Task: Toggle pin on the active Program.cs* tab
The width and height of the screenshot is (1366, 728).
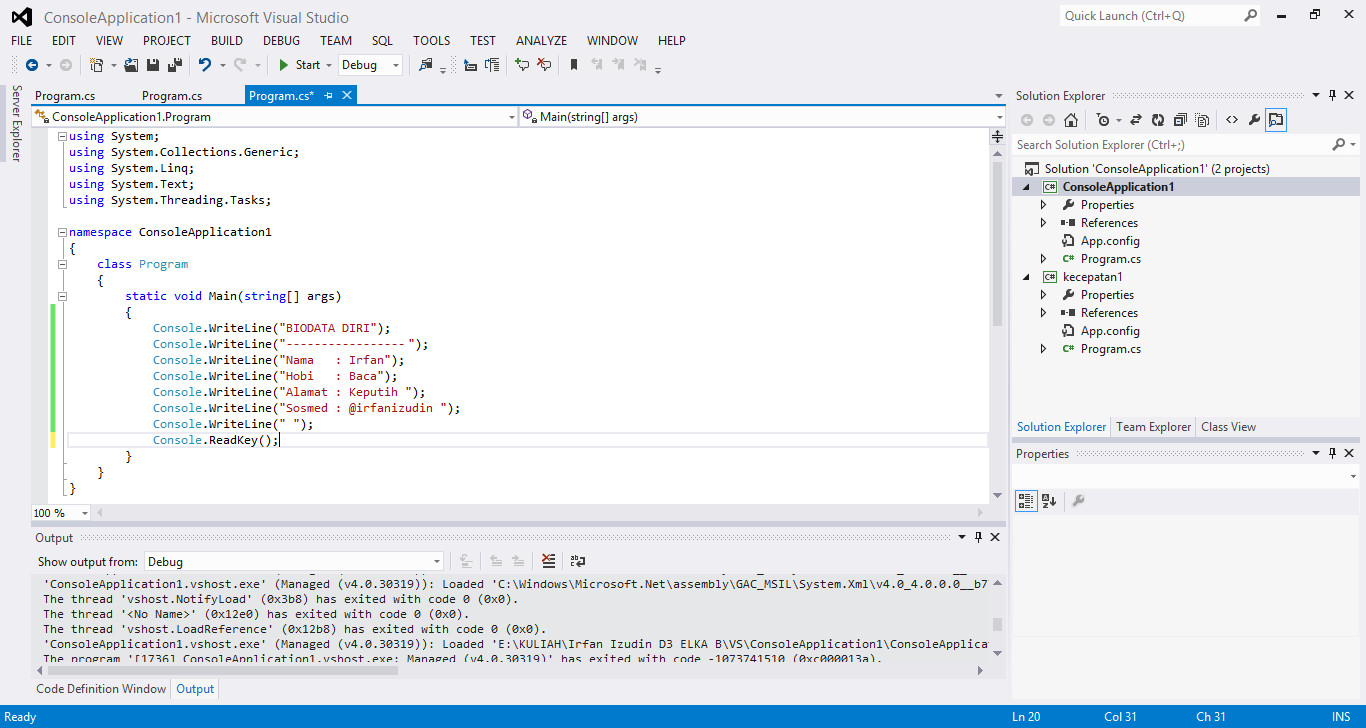Action: 329,95
